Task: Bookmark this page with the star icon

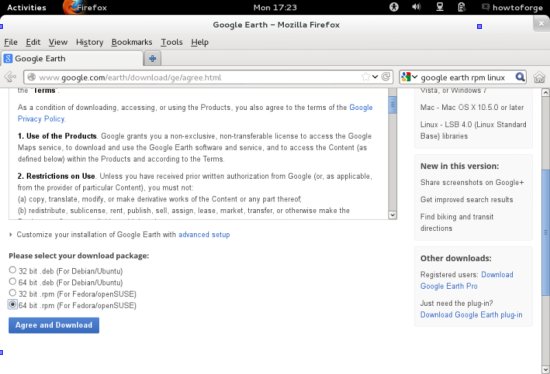Action: 365,77
